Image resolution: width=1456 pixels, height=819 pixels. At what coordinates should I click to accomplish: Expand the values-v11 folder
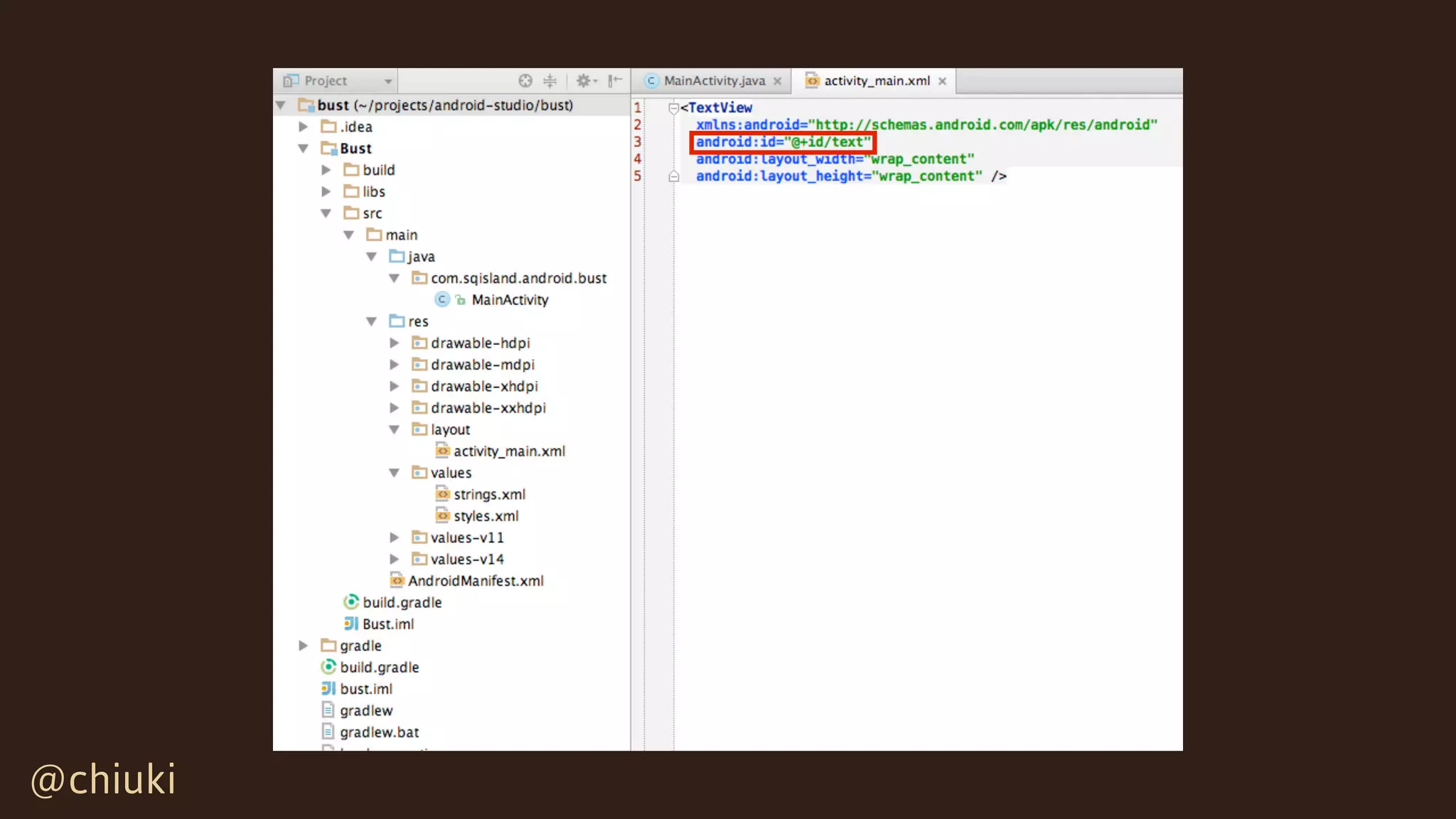tap(395, 537)
